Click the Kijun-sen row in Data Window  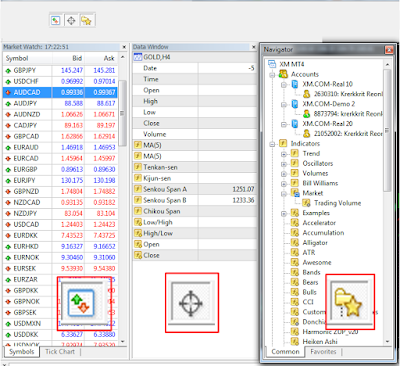click(x=194, y=178)
